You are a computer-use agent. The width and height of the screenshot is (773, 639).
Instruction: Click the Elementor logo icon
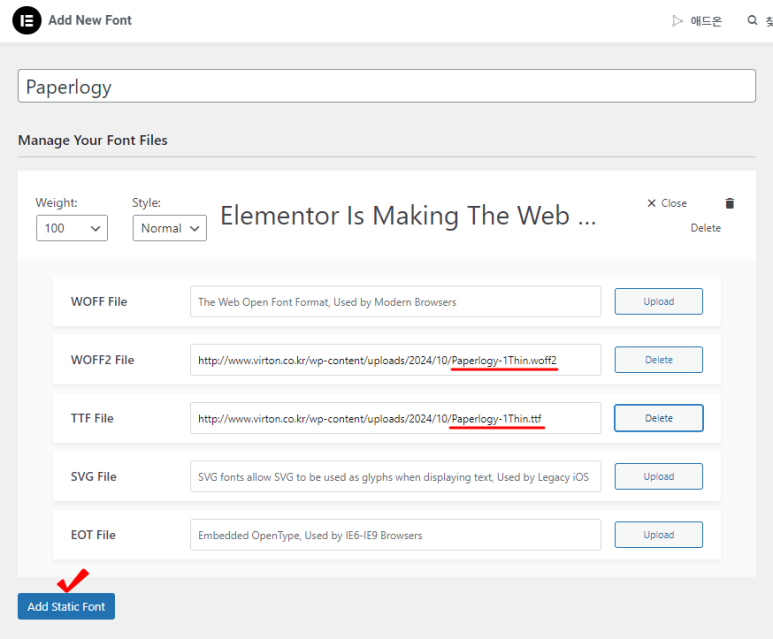pyautogui.click(x=27, y=20)
